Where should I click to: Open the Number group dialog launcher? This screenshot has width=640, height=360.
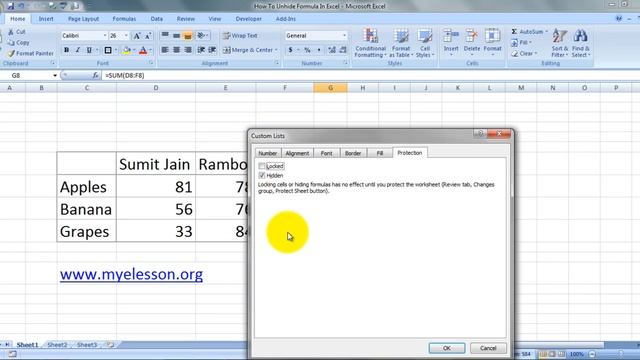(345, 63)
